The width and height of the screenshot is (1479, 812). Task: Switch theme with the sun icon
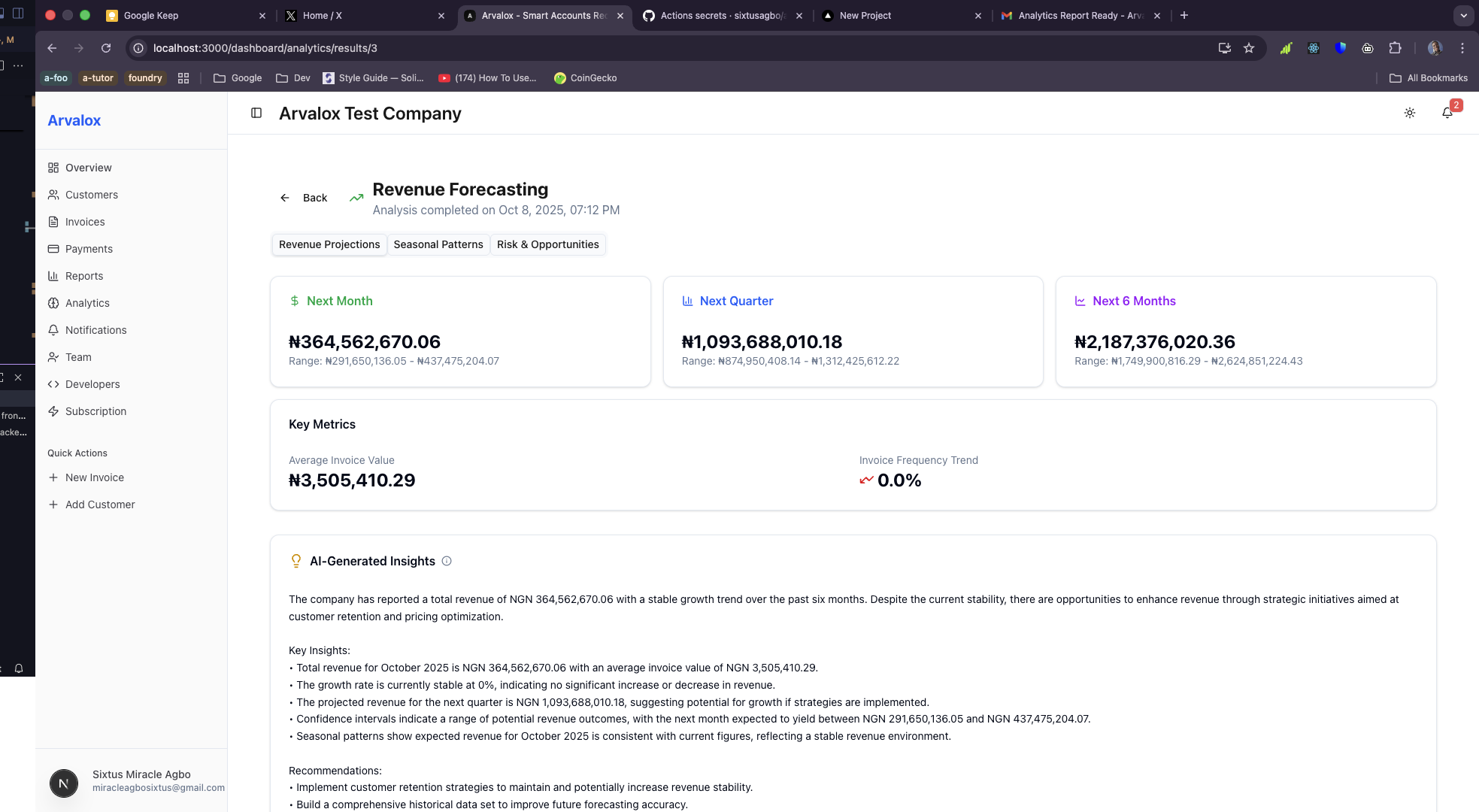coord(1410,113)
